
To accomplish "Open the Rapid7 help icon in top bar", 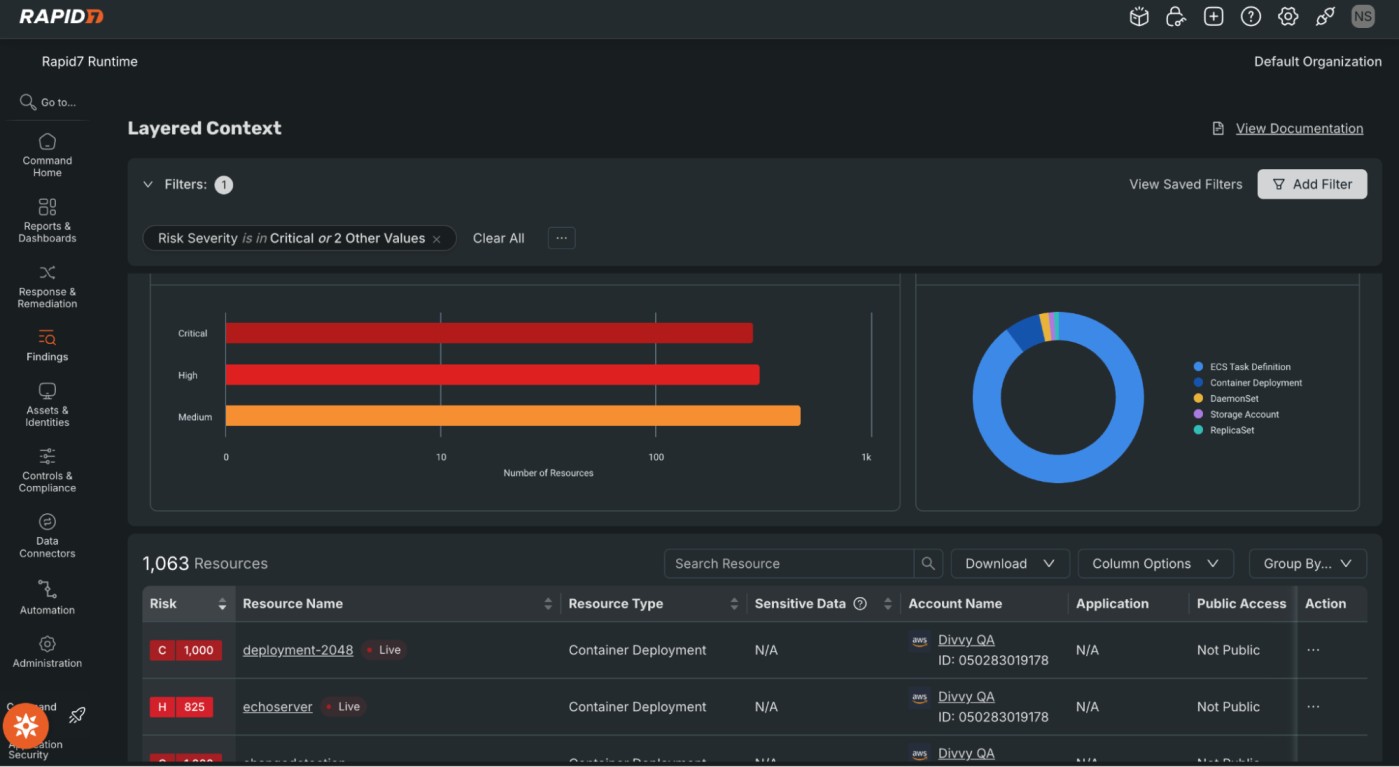I will click(1250, 16).
